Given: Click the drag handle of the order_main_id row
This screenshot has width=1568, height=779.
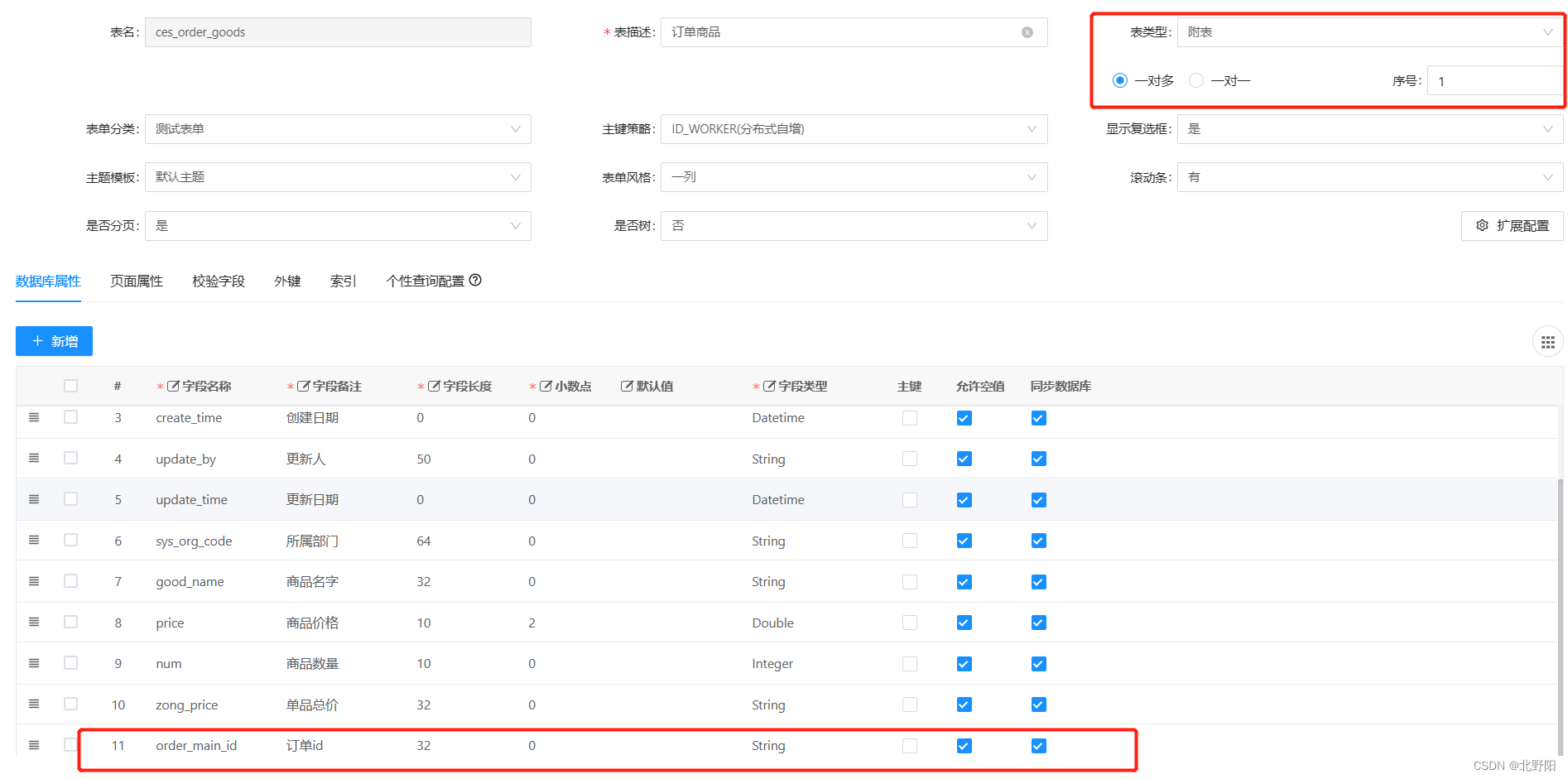Looking at the screenshot, I should click(34, 745).
